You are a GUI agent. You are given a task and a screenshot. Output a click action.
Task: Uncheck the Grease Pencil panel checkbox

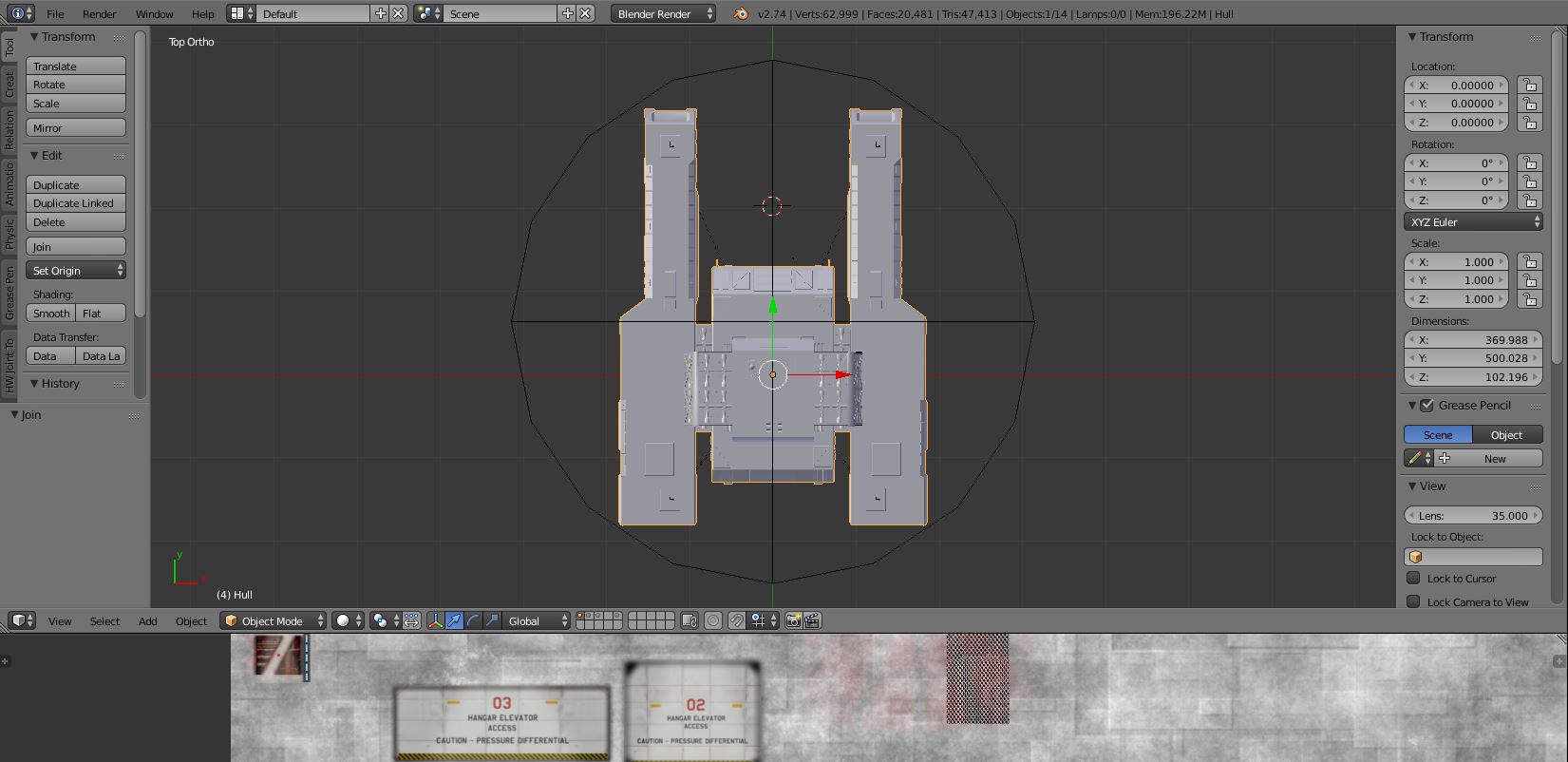(1426, 406)
